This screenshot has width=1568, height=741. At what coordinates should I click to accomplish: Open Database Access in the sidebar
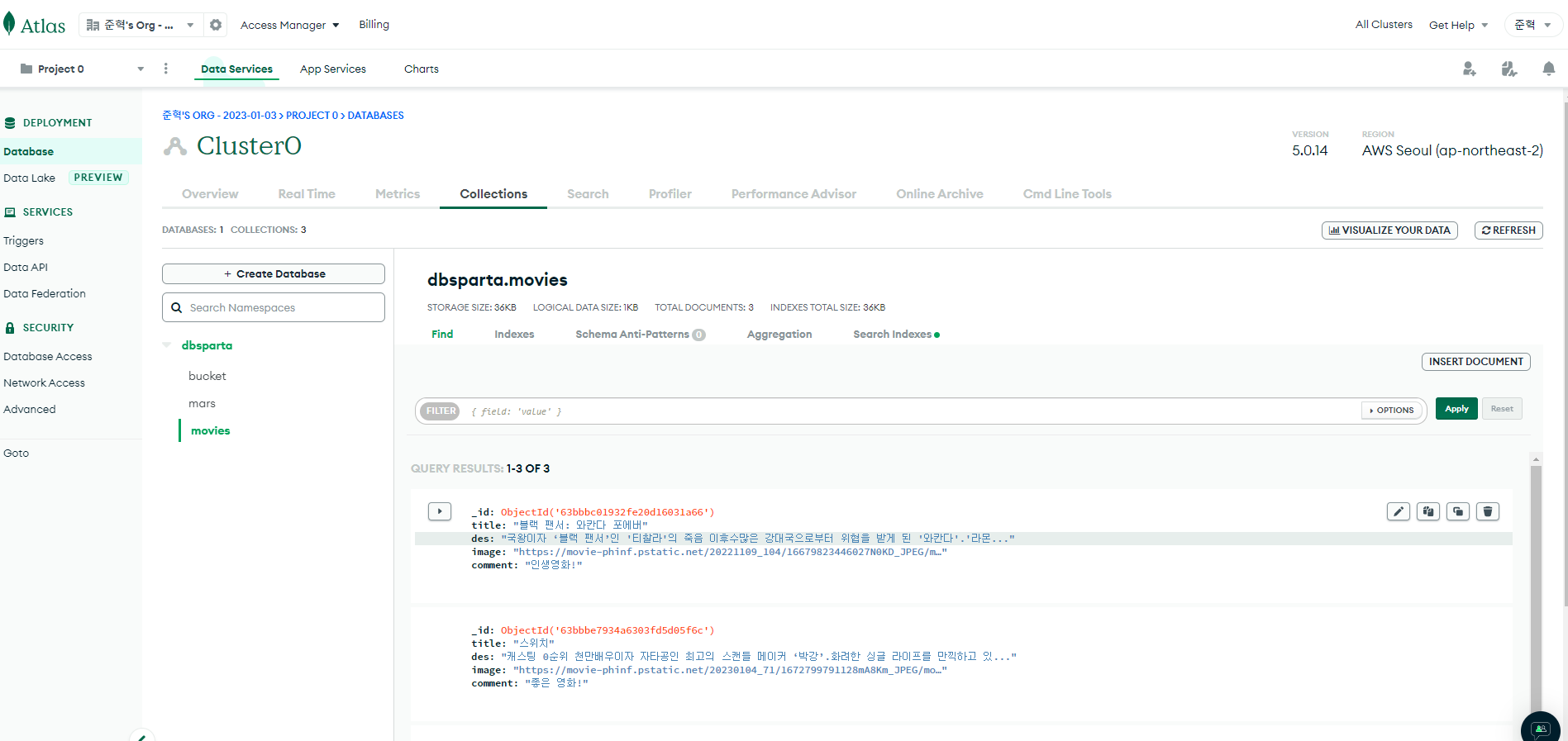pyautogui.click(x=47, y=356)
